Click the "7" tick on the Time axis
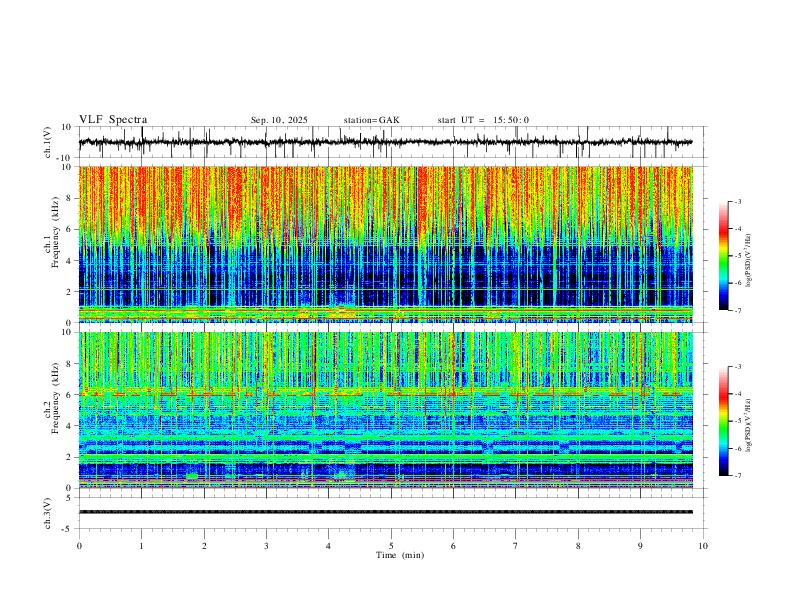Image resolution: width=792 pixels, height=612 pixels. coord(516,546)
